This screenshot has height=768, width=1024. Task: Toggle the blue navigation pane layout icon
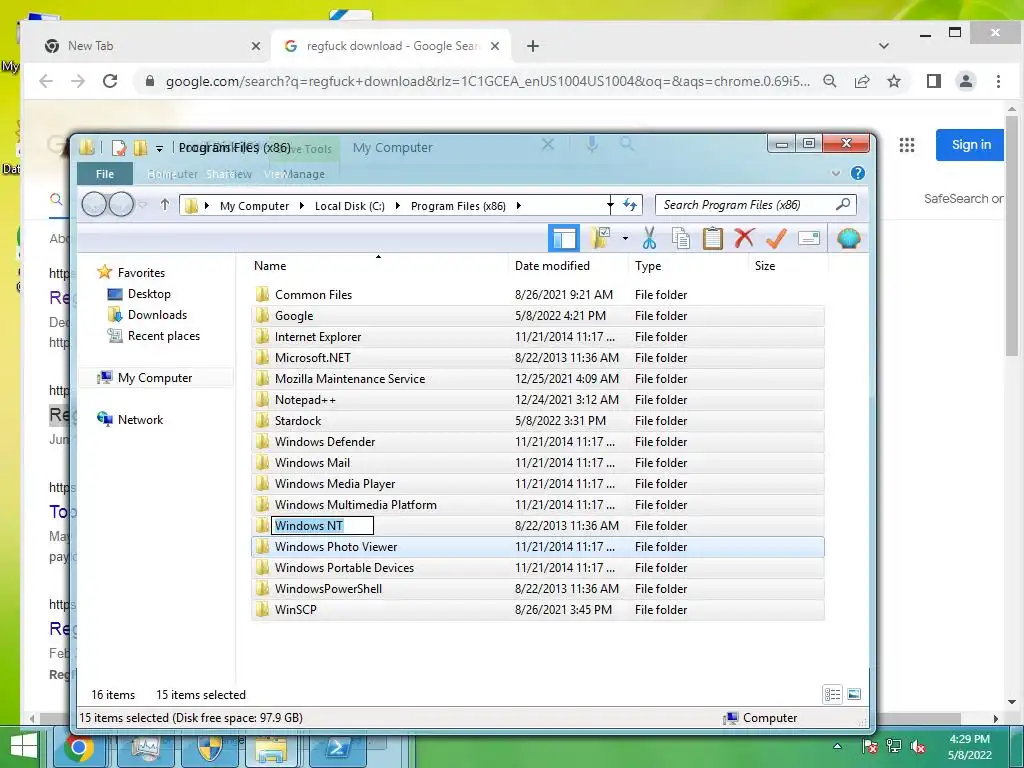point(564,238)
